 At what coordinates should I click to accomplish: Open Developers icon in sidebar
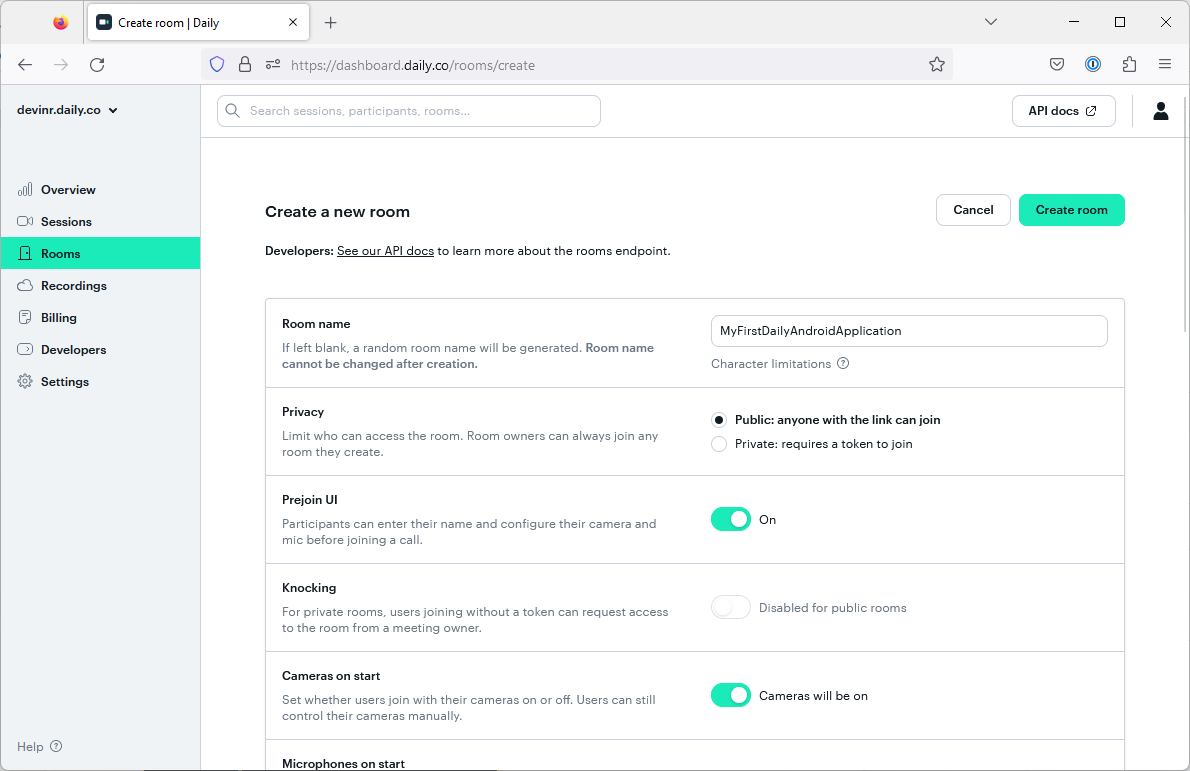pos(25,349)
